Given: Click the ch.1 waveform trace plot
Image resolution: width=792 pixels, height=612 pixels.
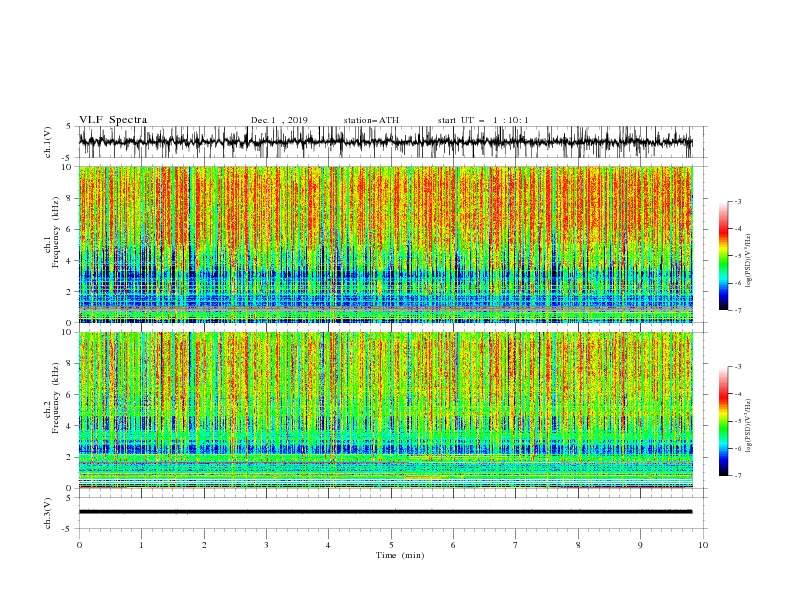Looking at the screenshot, I should coord(385,142).
